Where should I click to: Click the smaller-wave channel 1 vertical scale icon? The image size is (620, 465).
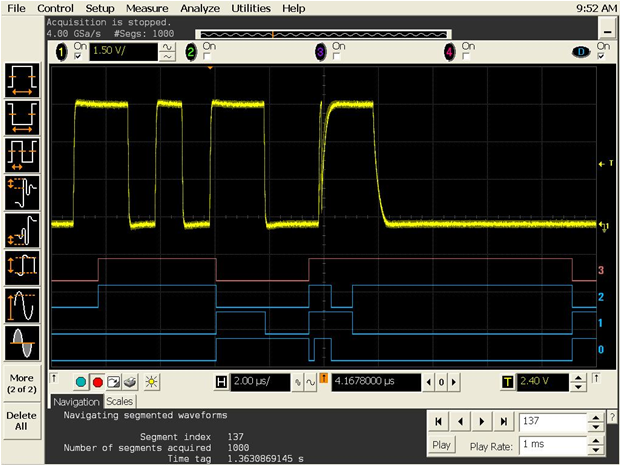pos(167,57)
